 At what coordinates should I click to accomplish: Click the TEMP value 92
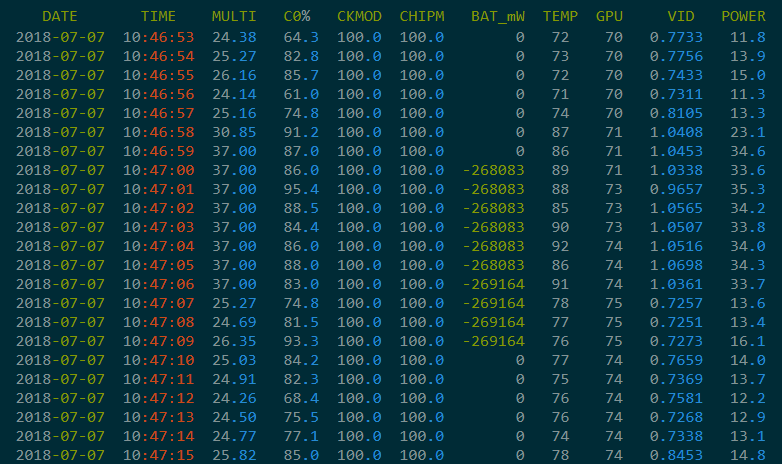tap(560, 246)
